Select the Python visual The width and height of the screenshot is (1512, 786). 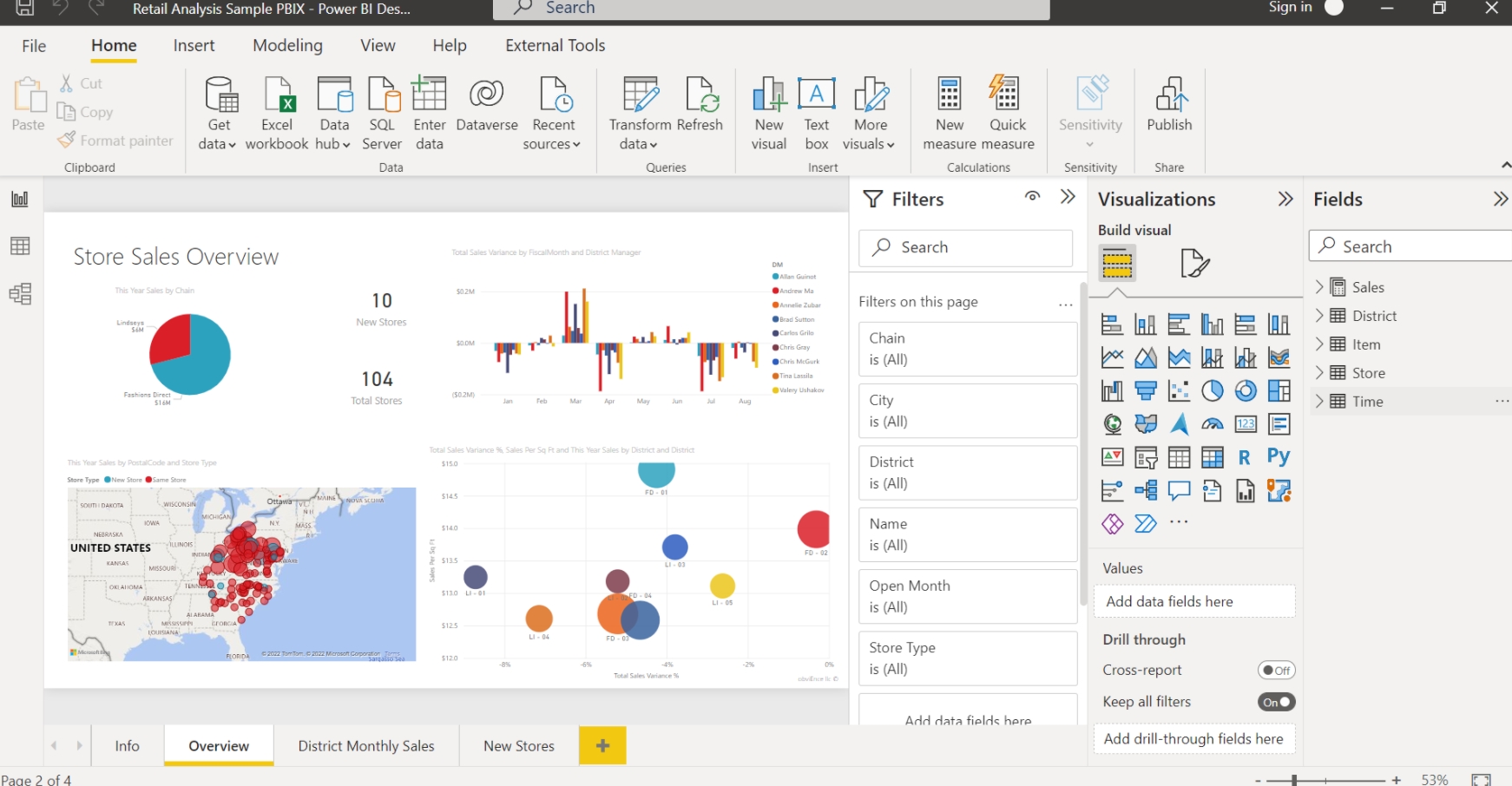tap(1279, 456)
